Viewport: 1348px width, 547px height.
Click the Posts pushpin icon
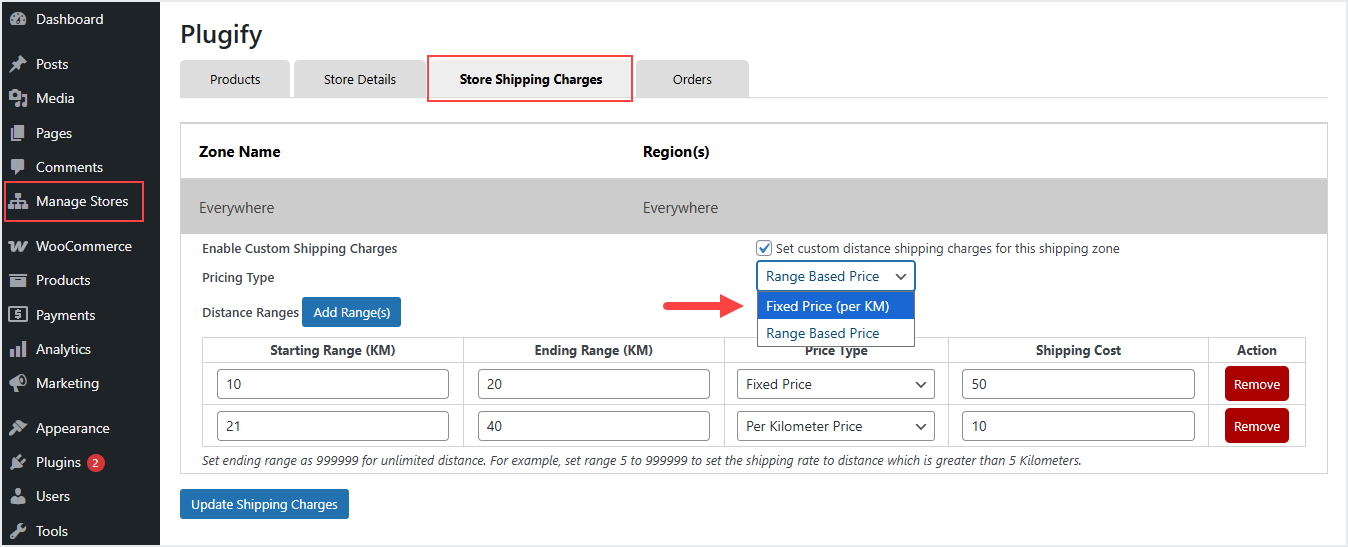click(17, 64)
